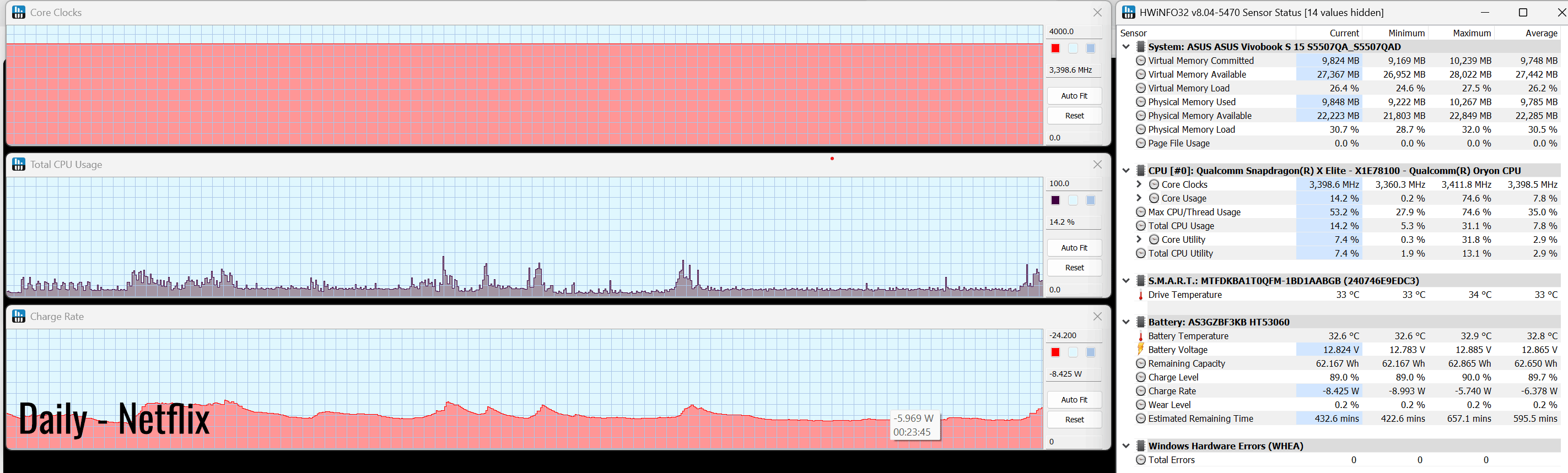The height and width of the screenshot is (473, 1568).
Task: Open the blue grid color swatch in Core Clocks
Action: [1091, 48]
